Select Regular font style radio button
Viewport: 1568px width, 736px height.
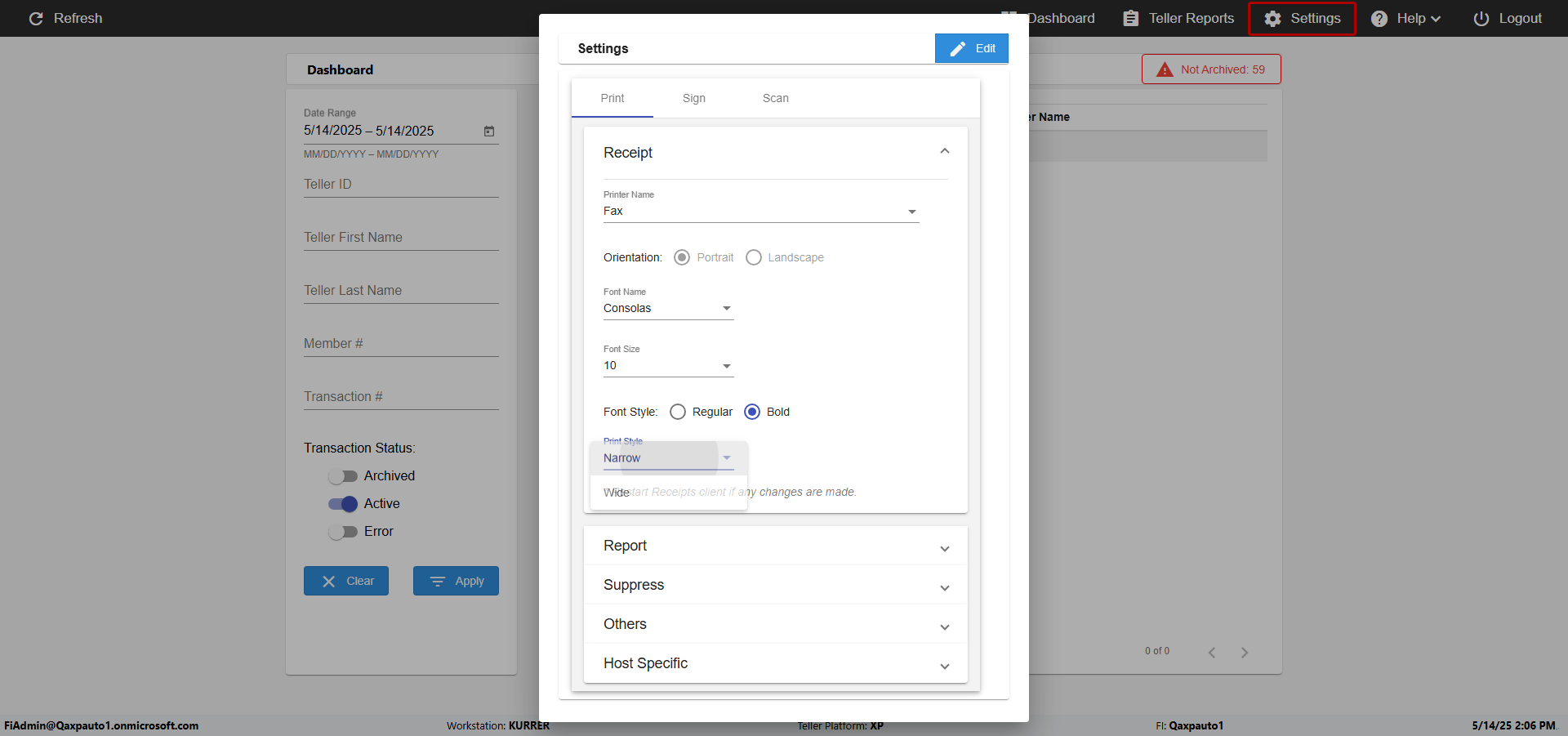pos(678,412)
